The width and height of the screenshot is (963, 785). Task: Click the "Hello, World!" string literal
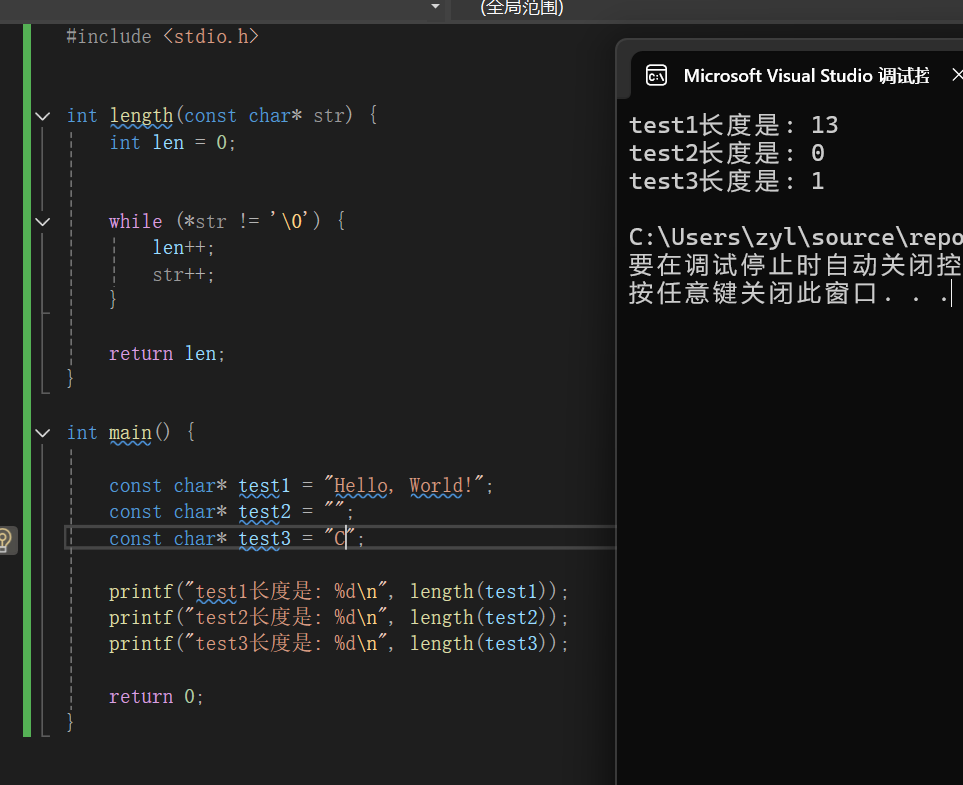click(x=404, y=485)
